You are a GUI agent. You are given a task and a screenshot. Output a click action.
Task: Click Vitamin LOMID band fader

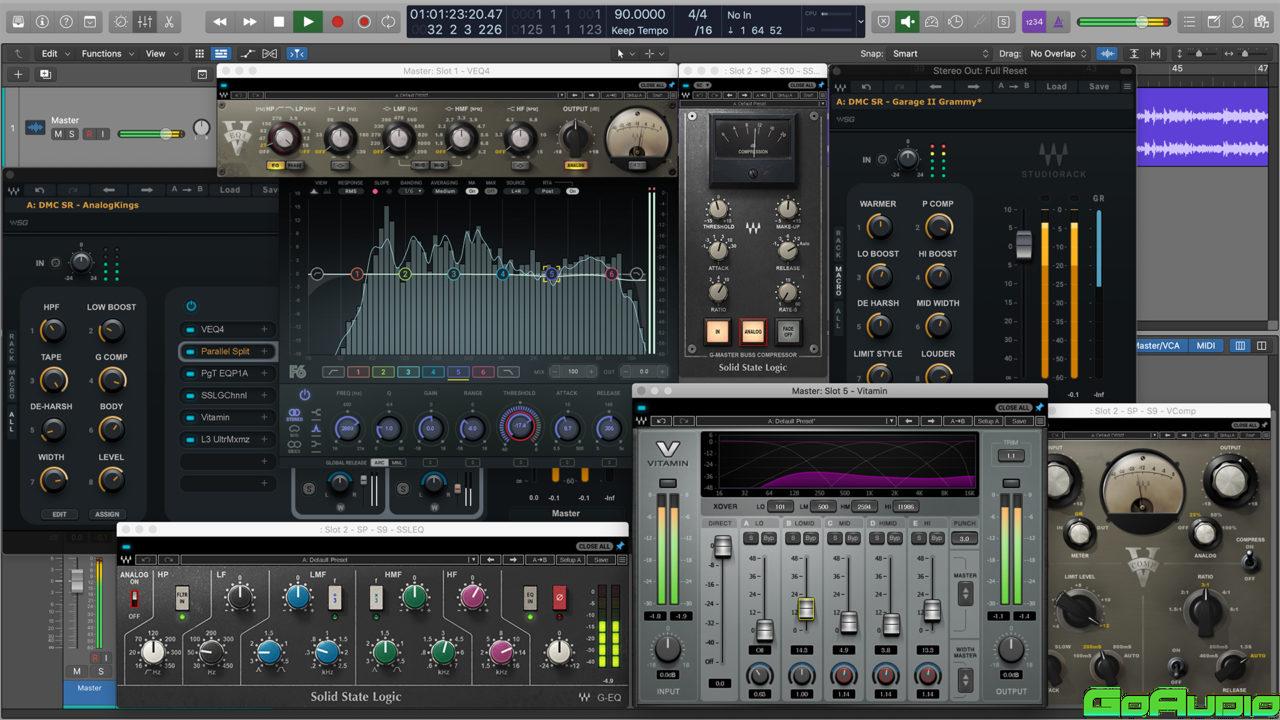pyautogui.click(x=806, y=608)
